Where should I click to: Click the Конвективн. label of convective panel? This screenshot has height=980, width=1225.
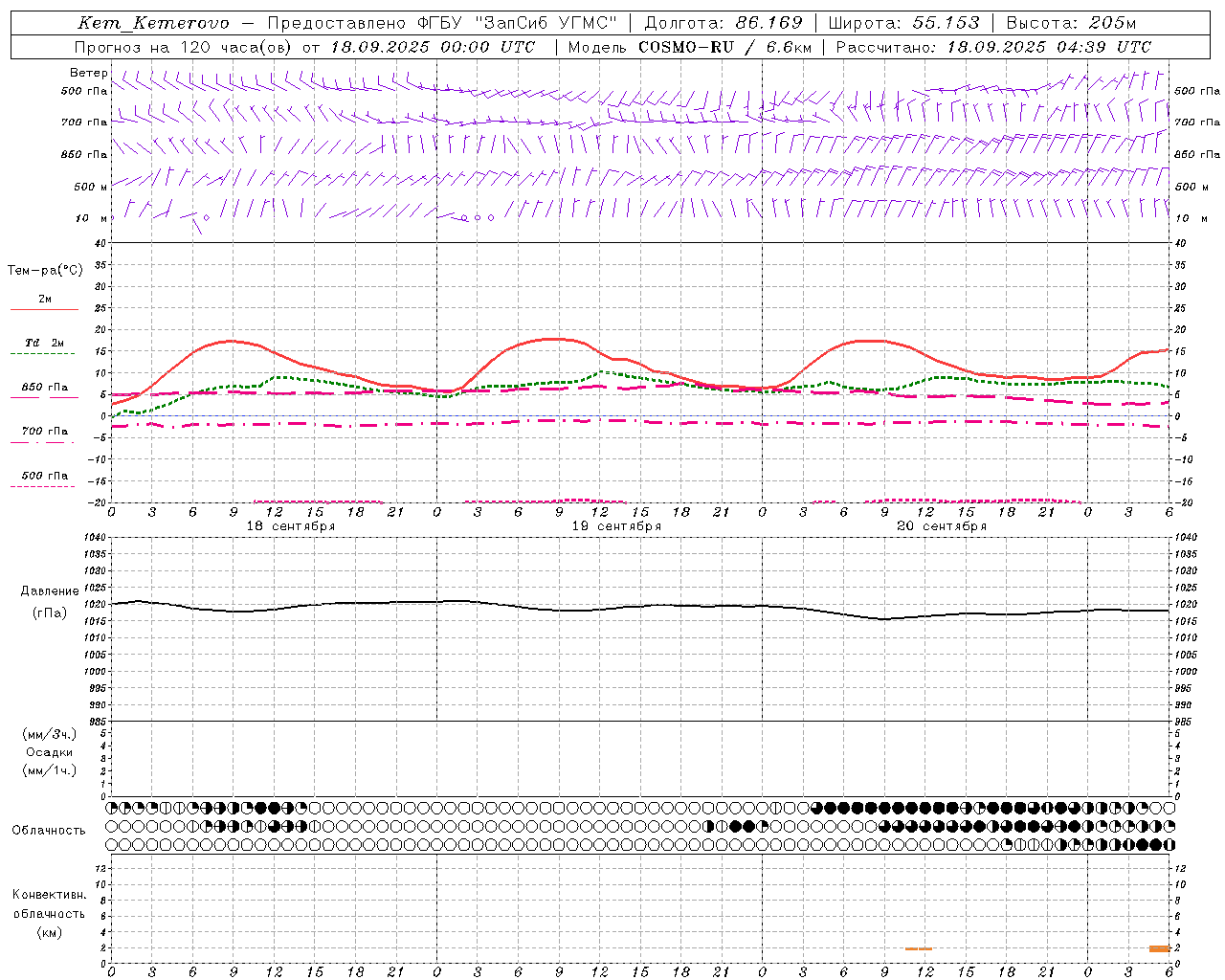49,895
